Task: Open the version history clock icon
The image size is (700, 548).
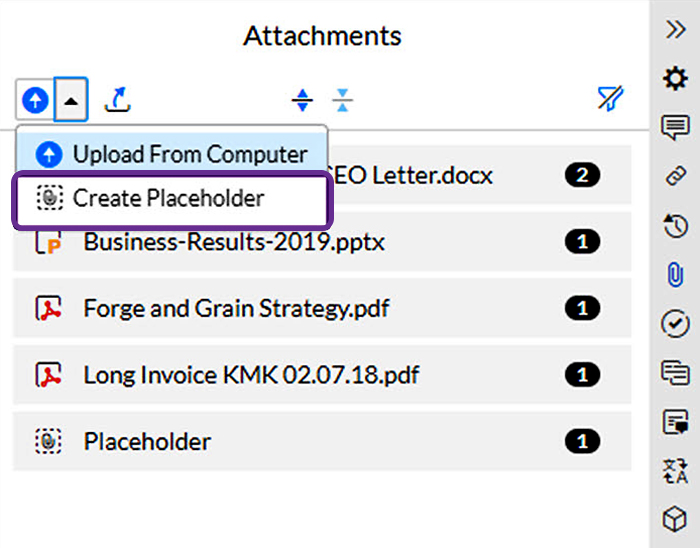Action: click(676, 226)
